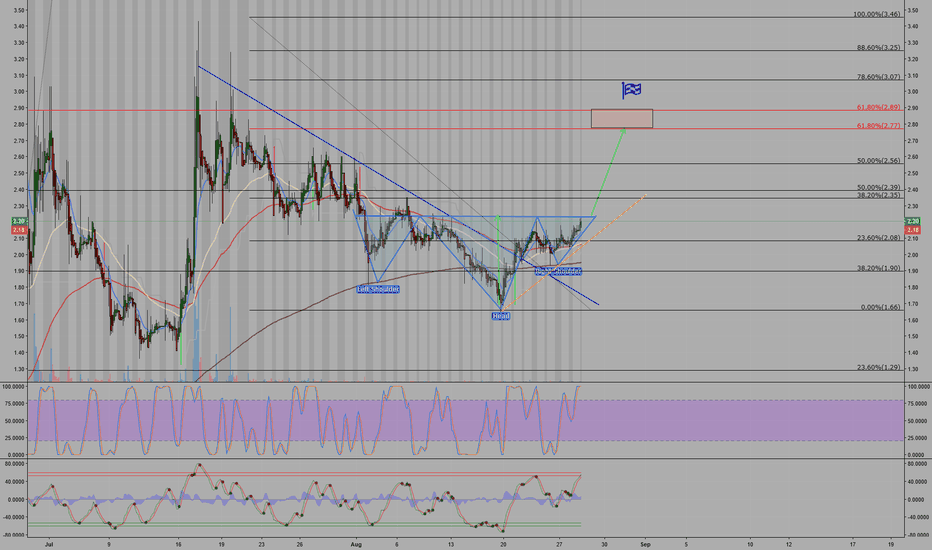Click the green projection arrow toward the target box
The height and width of the screenshot is (550, 932).
tap(609, 172)
